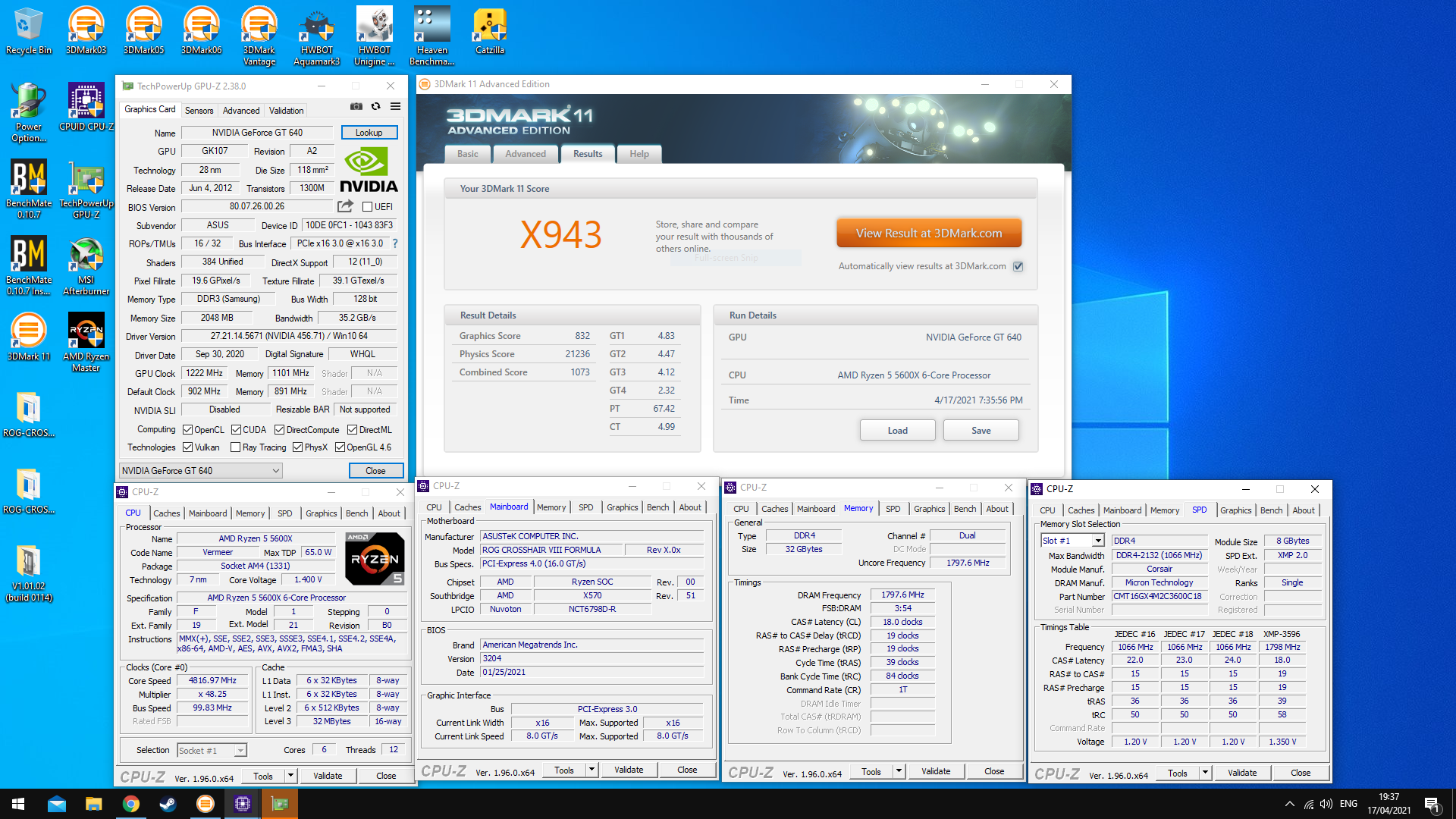Image resolution: width=1456 pixels, height=819 pixels.
Task: Toggle the DirectML checkbox
Action: [352, 430]
